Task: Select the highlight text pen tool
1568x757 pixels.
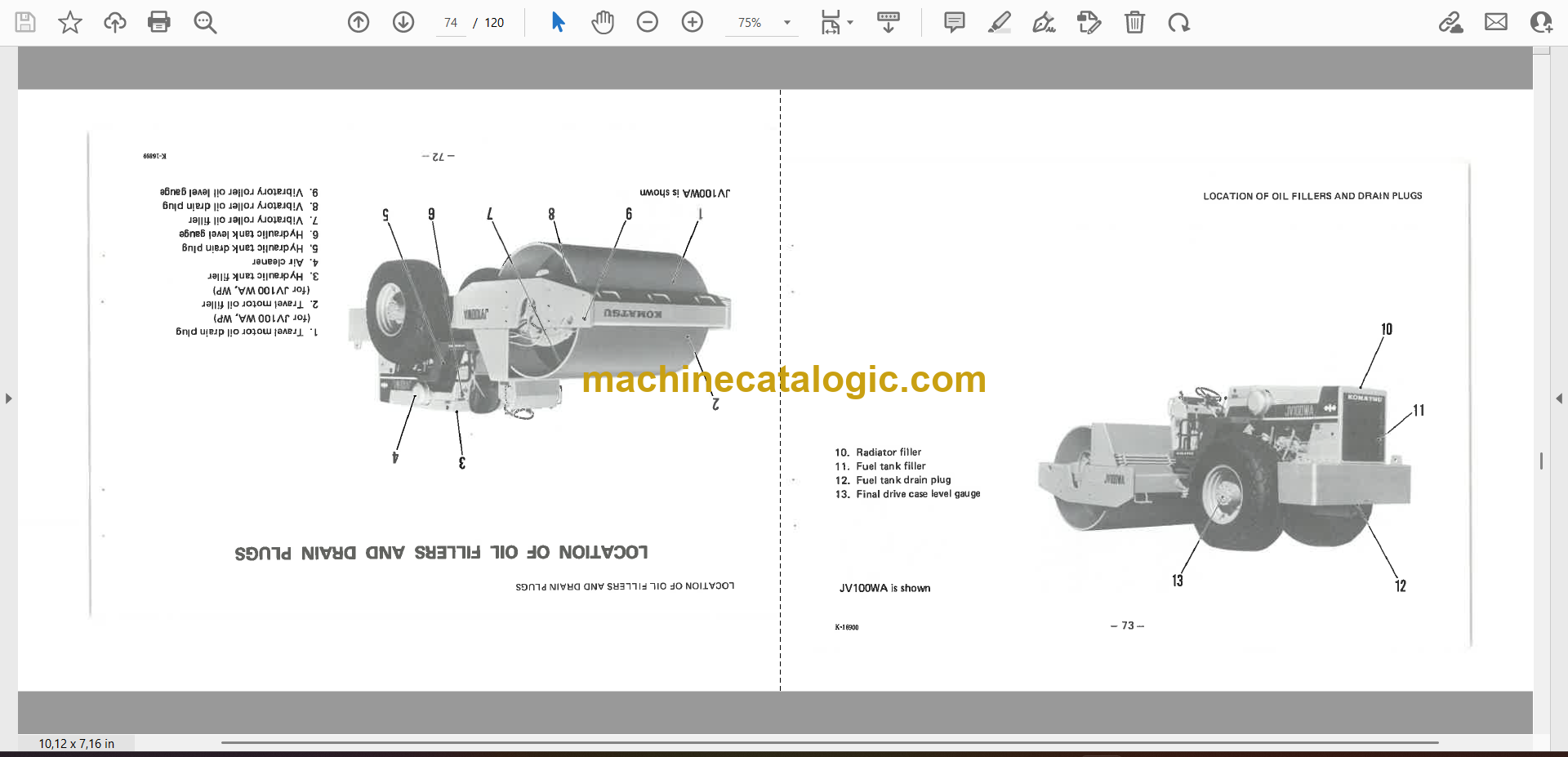Action: pyautogui.click(x=999, y=22)
